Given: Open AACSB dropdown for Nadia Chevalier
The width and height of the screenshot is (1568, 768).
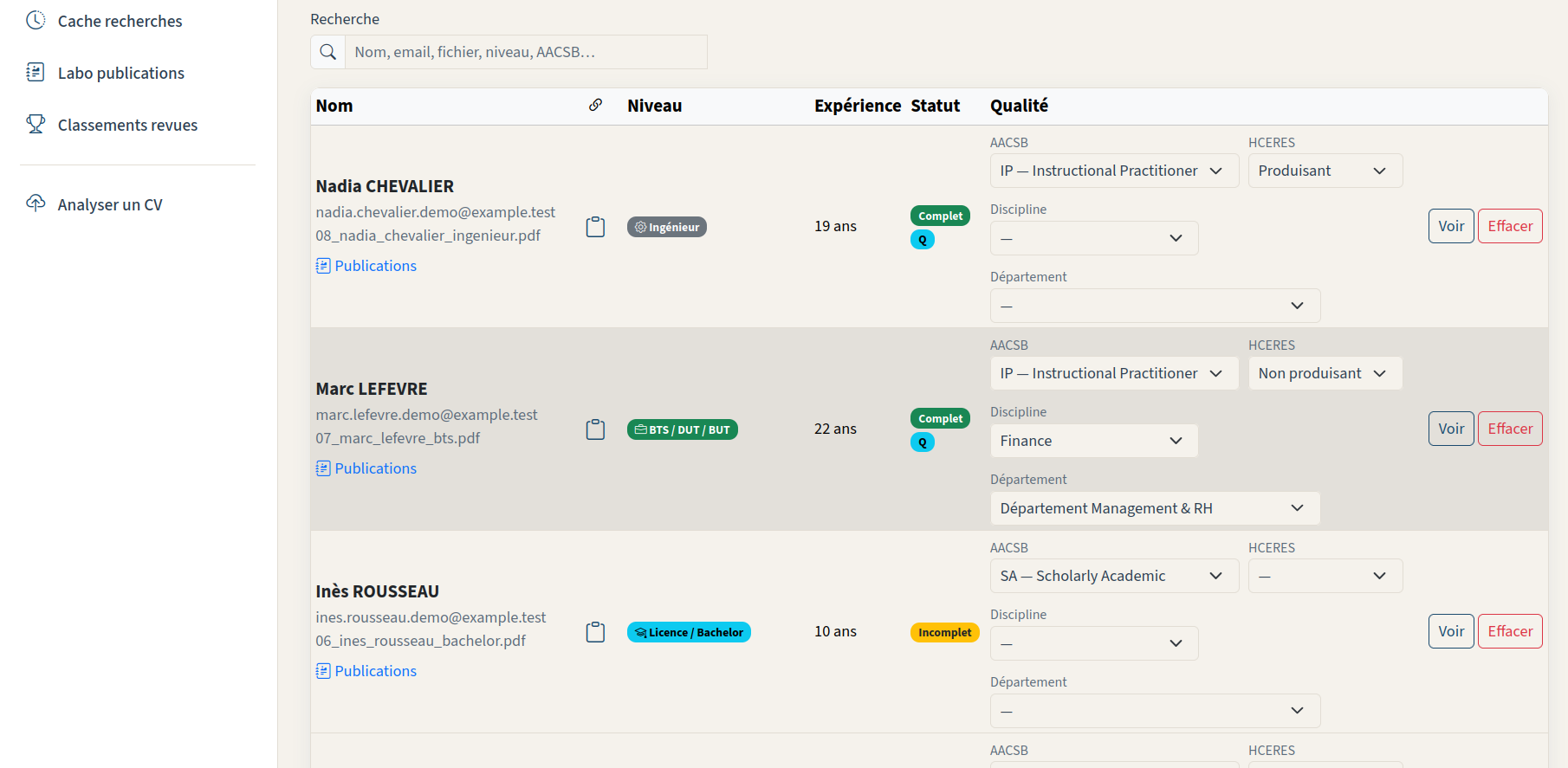Looking at the screenshot, I should pos(1114,171).
